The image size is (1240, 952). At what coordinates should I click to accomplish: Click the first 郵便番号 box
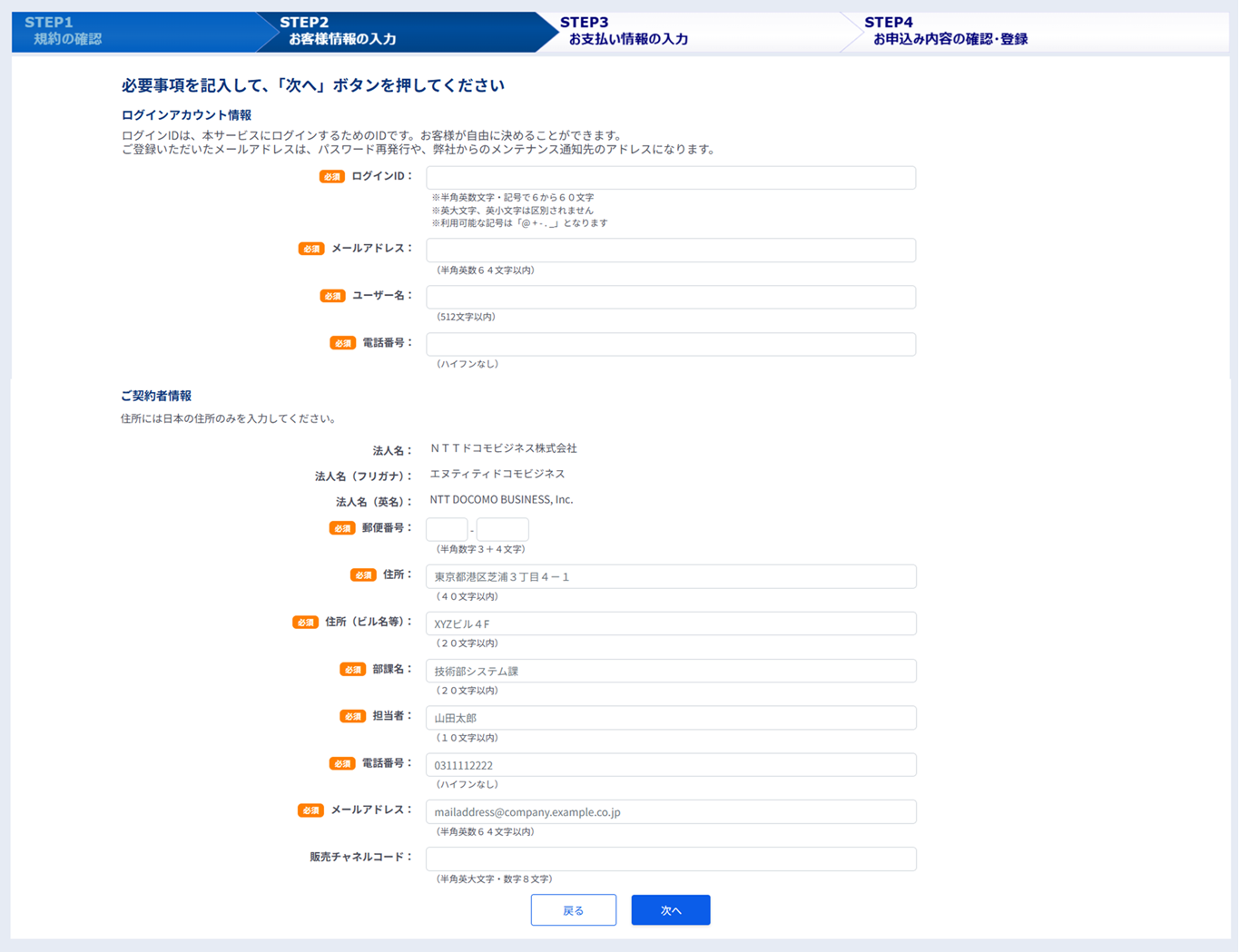(x=446, y=529)
